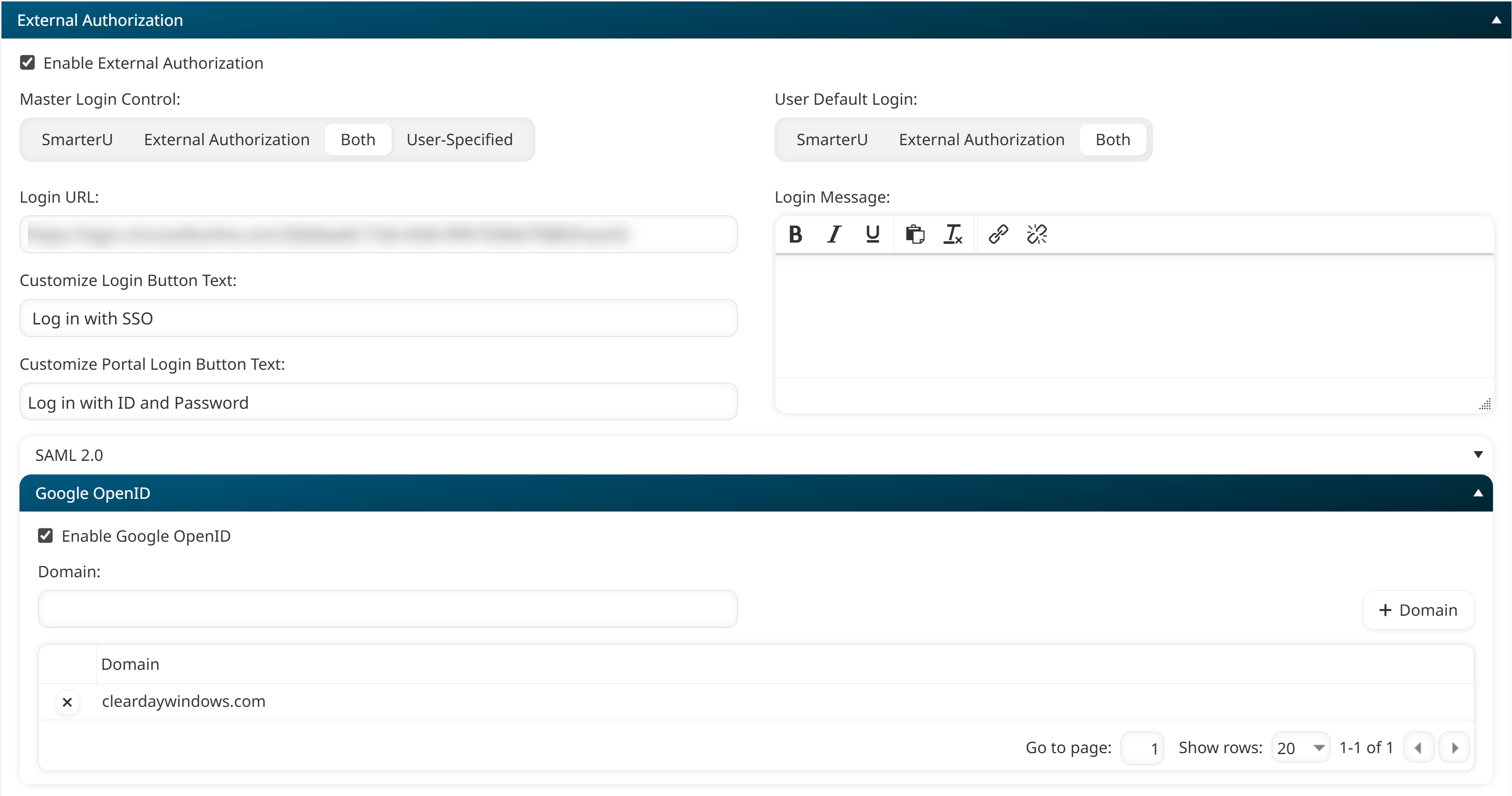Apply underline in Login Message editor
Viewport: 1512px width, 796px height.
pos(872,234)
